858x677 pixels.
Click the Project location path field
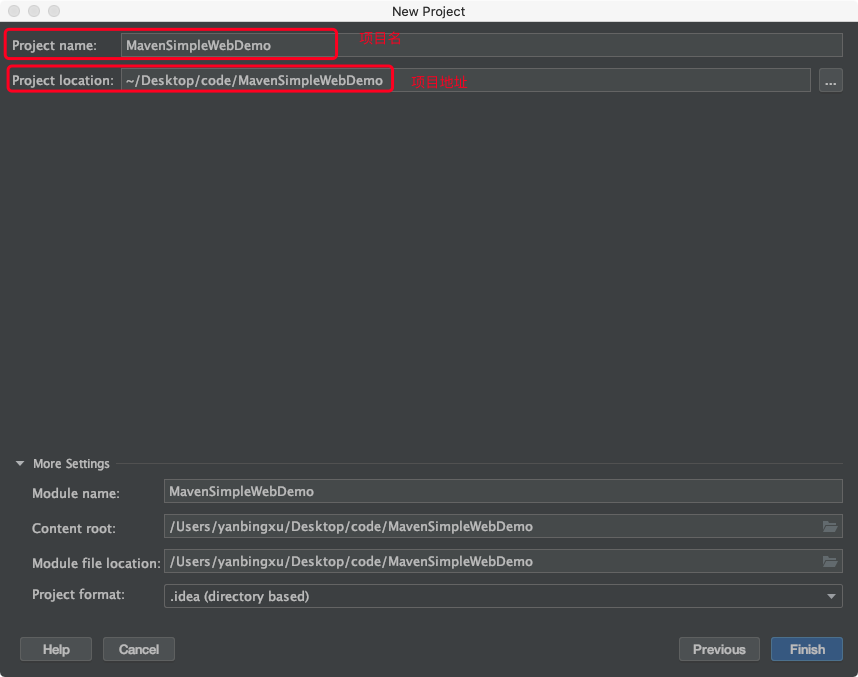pyautogui.click(x=466, y=80)
